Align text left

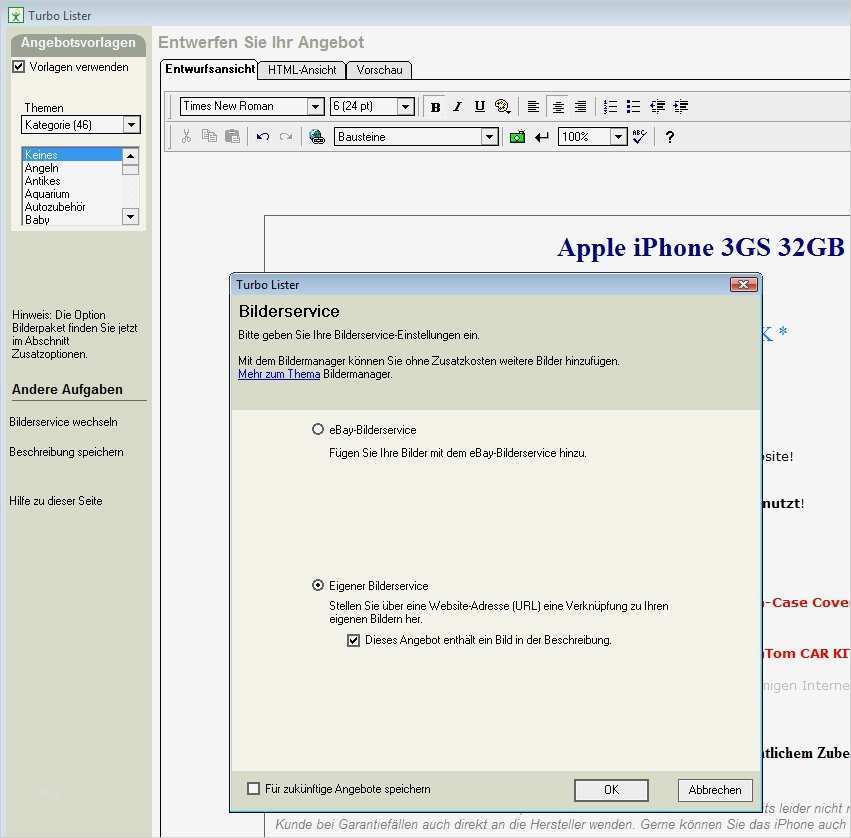(534, 107)
